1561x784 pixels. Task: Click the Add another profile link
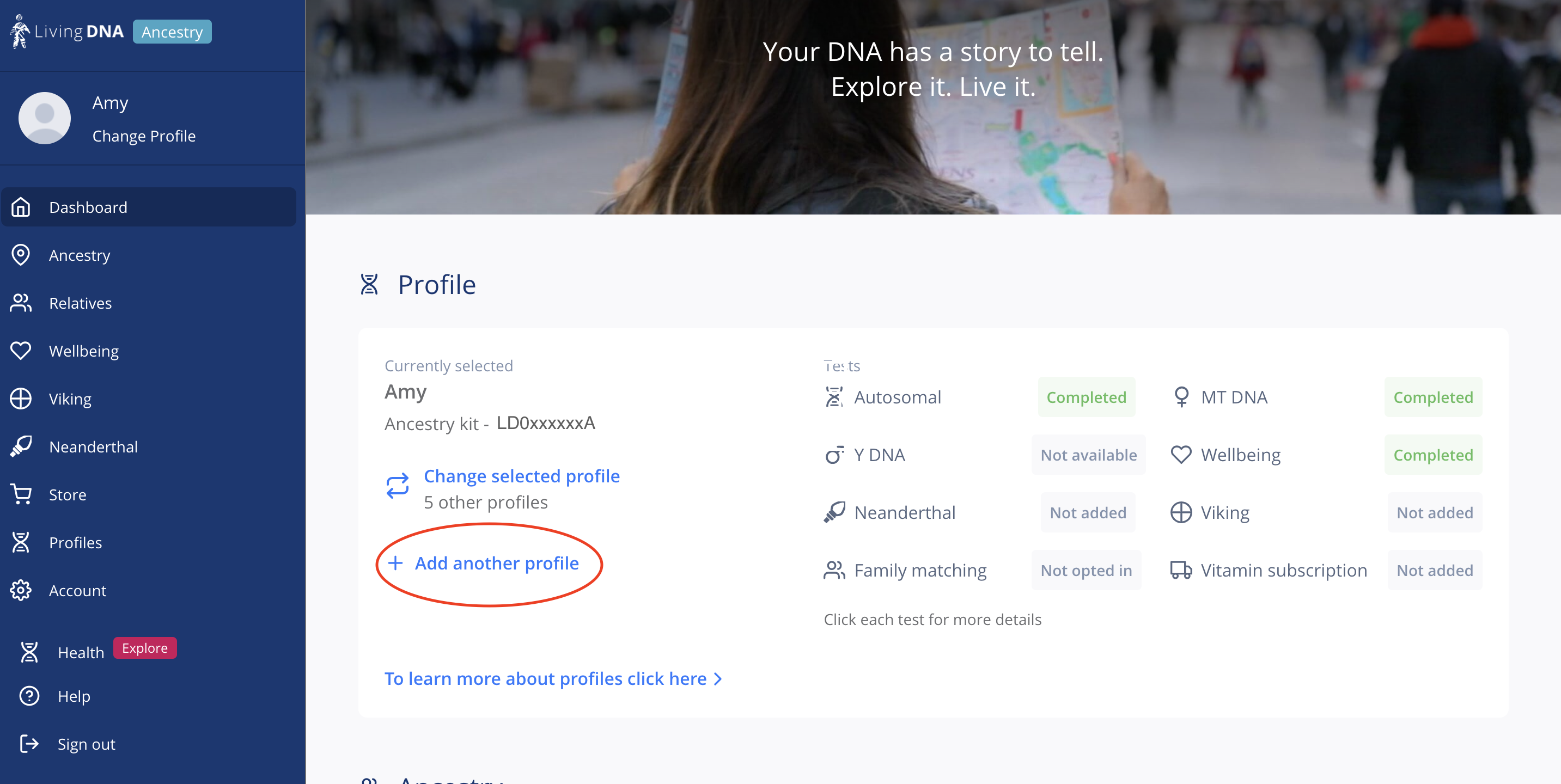click(x=484, y=563)
